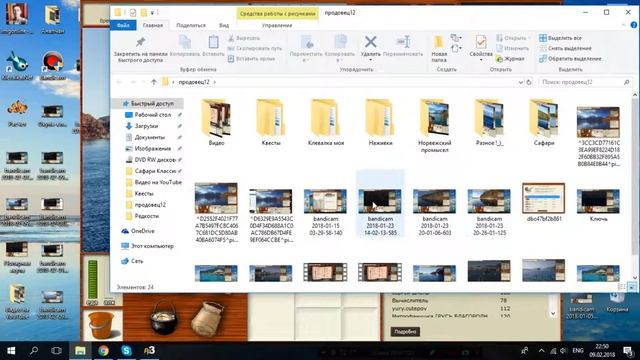Screen dimensions: 640x360
Task: Click the Copy icon in the Clipboard group
Action: coord(185,42)
